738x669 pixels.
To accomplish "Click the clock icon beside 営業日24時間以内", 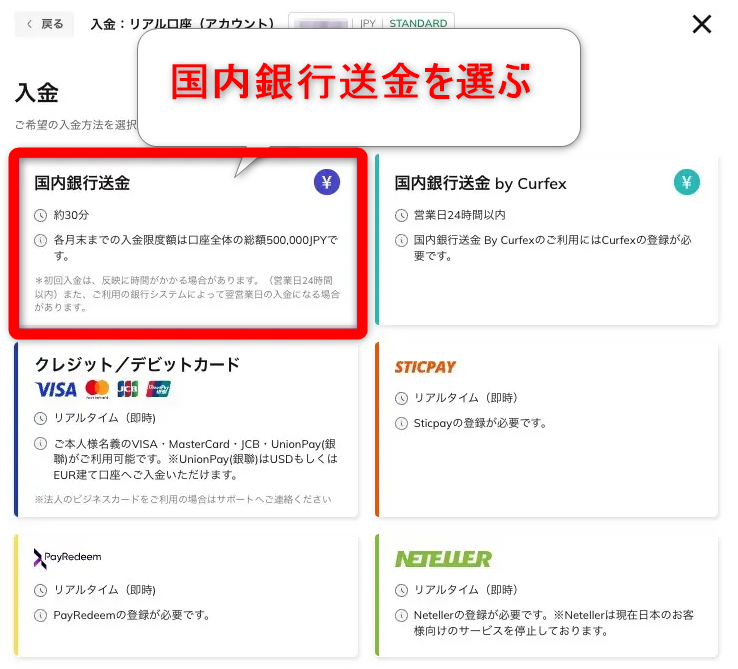I will 401,215.
